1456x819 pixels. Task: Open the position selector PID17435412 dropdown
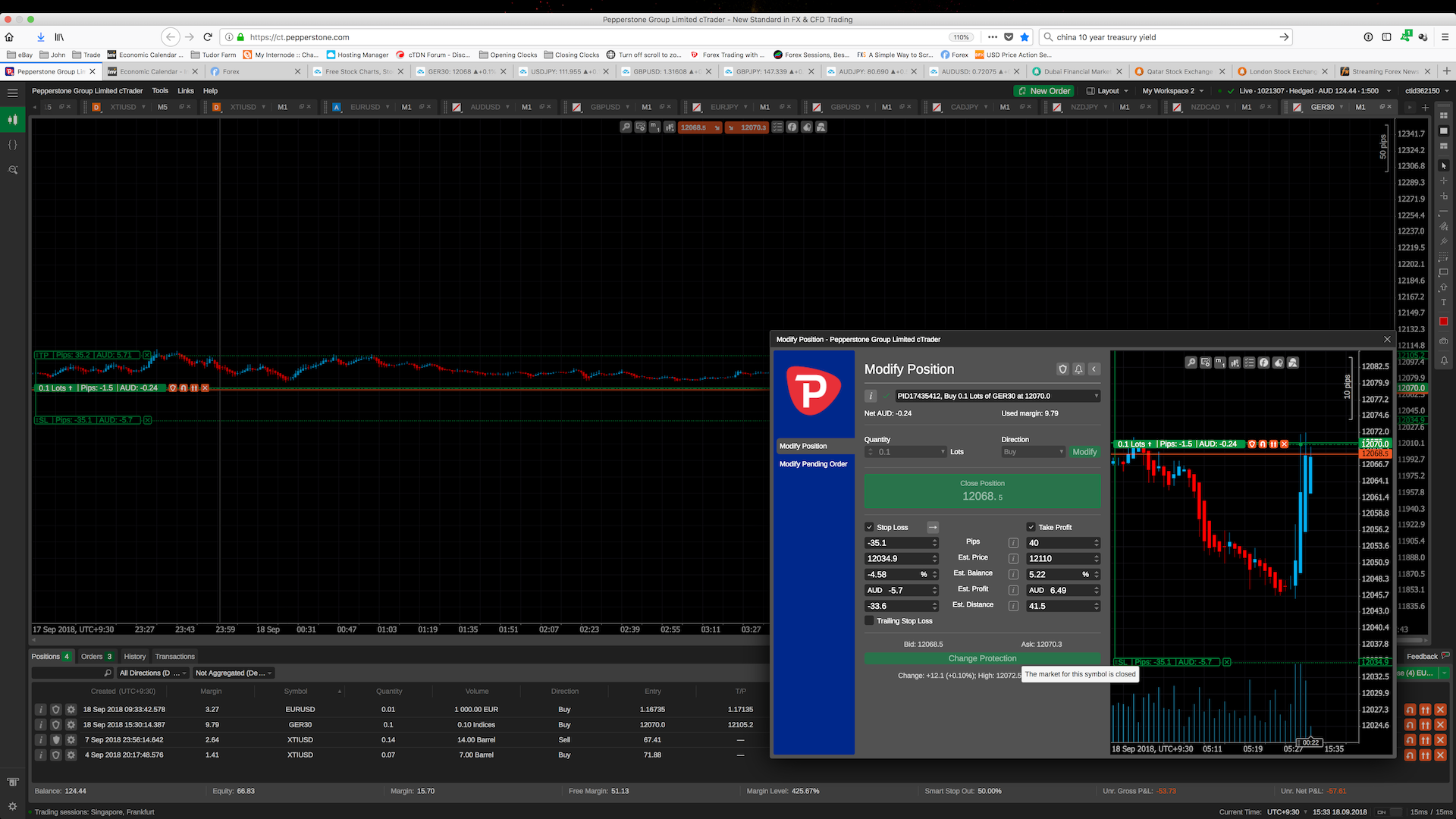[997, 396]
